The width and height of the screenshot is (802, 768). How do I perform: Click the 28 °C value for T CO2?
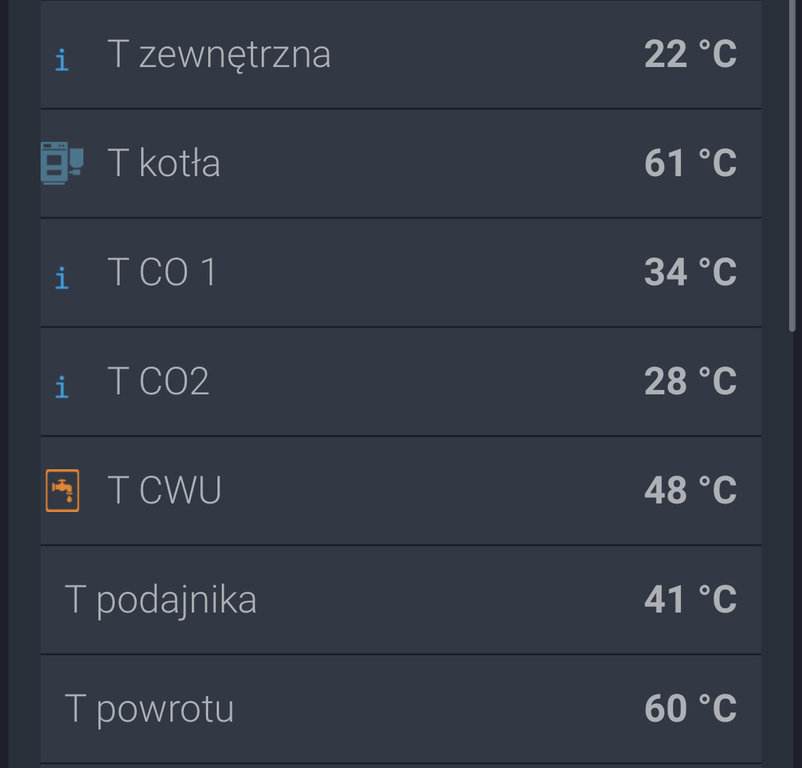coord(690,381)
